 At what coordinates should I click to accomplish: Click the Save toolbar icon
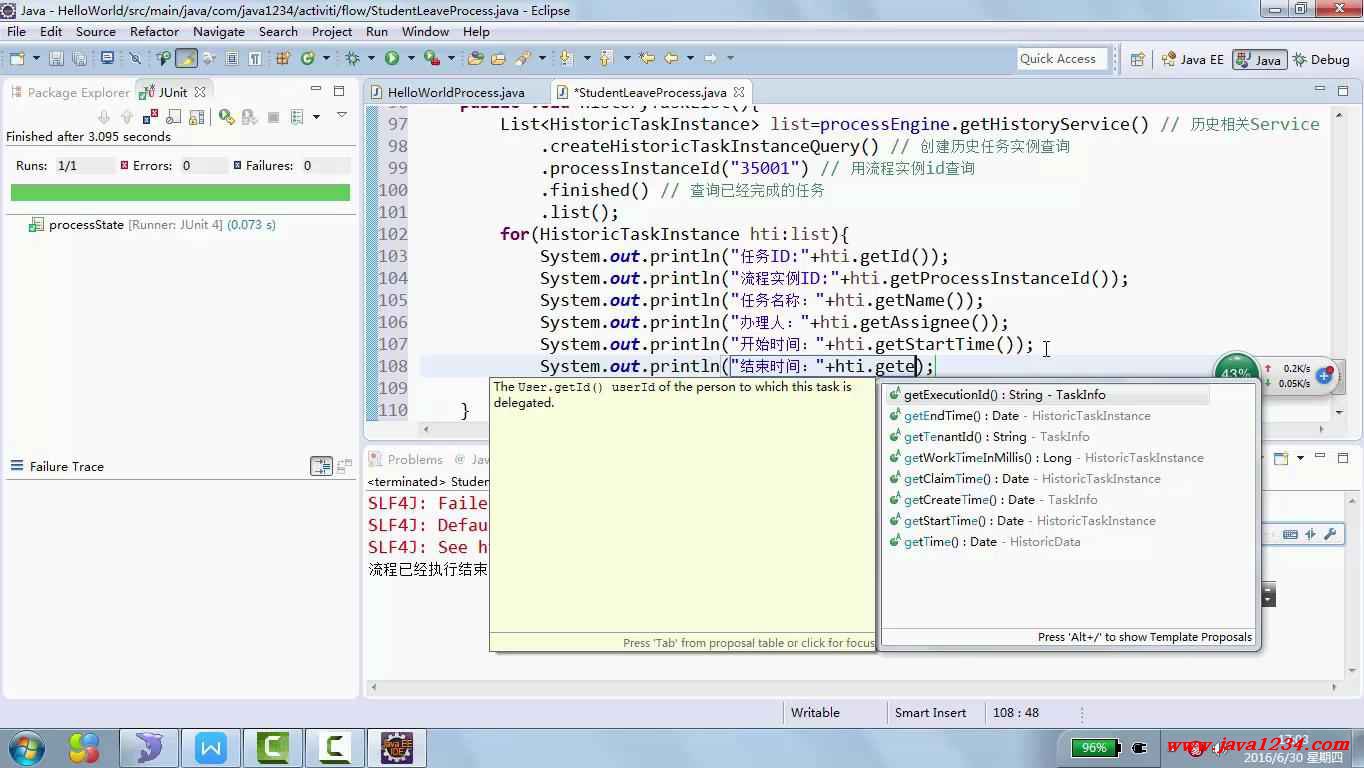tap(56, 58)
